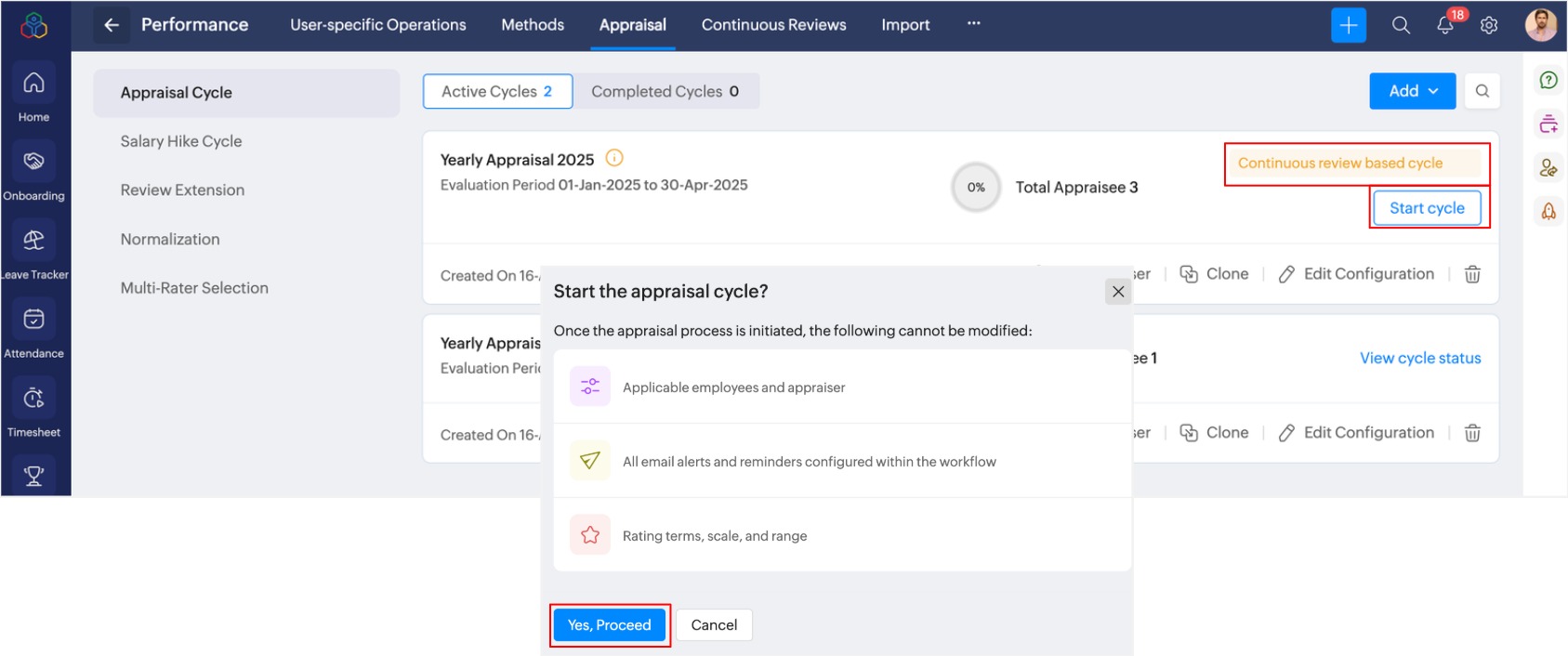The image size is (1568, 656).
Task: Click Applicable employees and appraiser row
Action: (842, 387)
